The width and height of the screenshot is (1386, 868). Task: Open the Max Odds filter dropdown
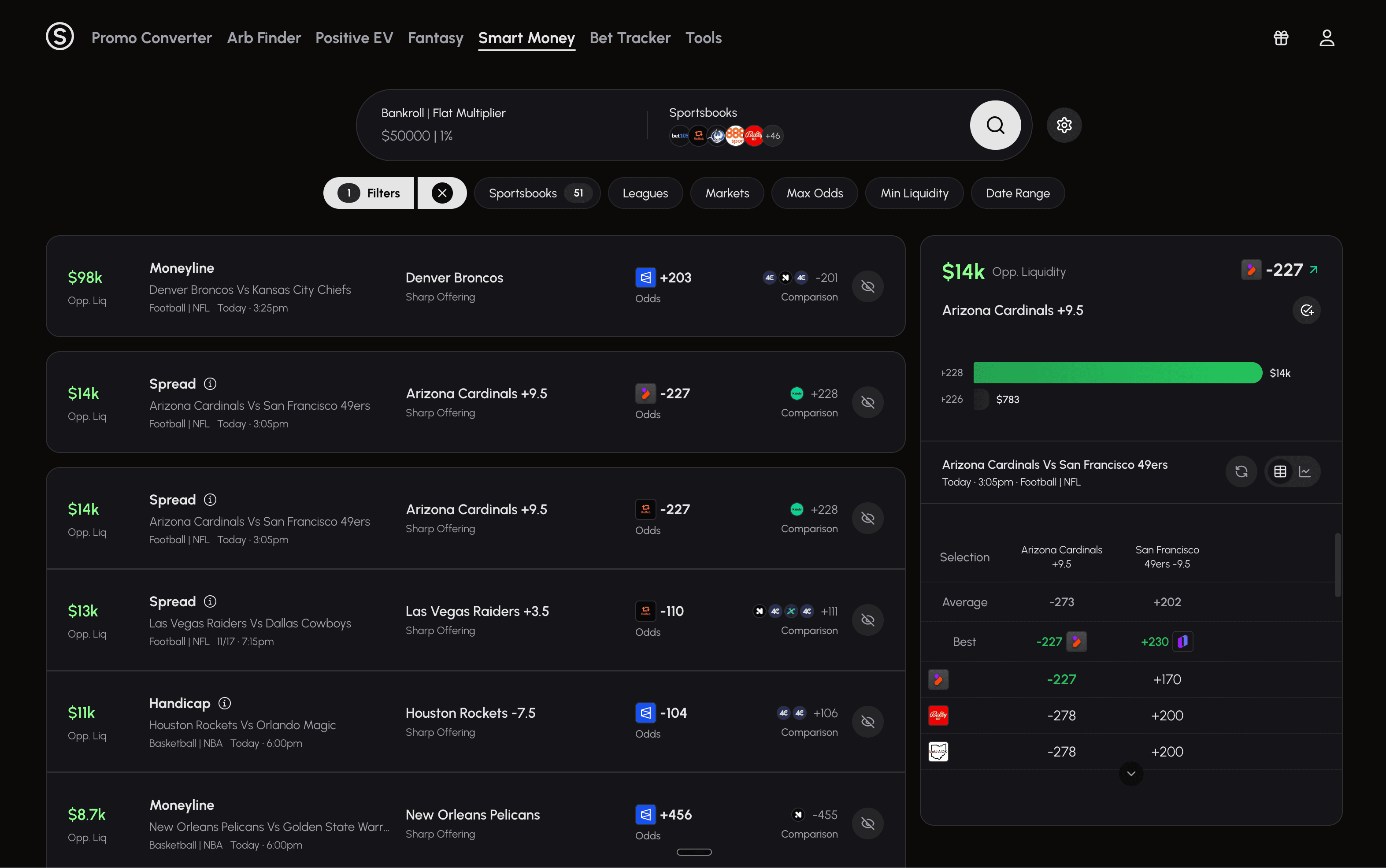pyautogui.click(x=815, y=193)
